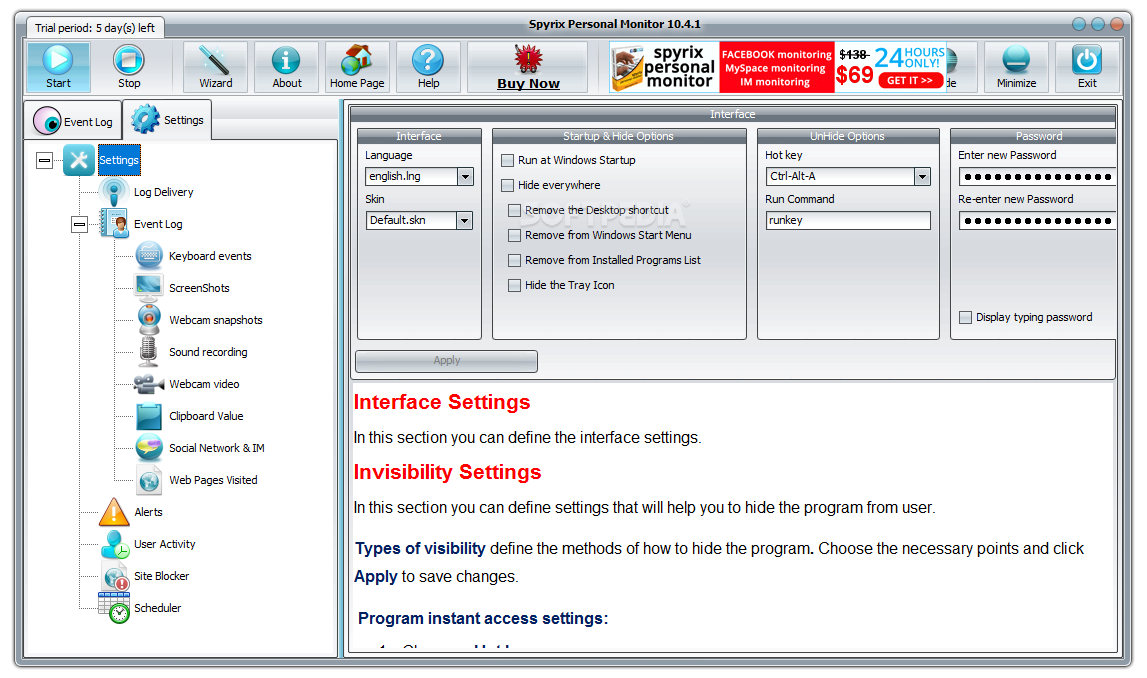Image resolution: width=1147 pixels, height=678 pixels.
Task: Click the Start monitoring icon
Action: click(58, 60)
